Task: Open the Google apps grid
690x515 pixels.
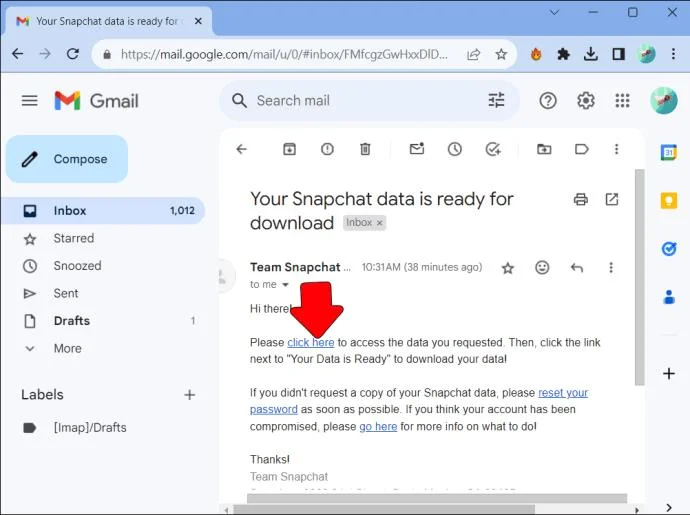Action: coord(622,101)
